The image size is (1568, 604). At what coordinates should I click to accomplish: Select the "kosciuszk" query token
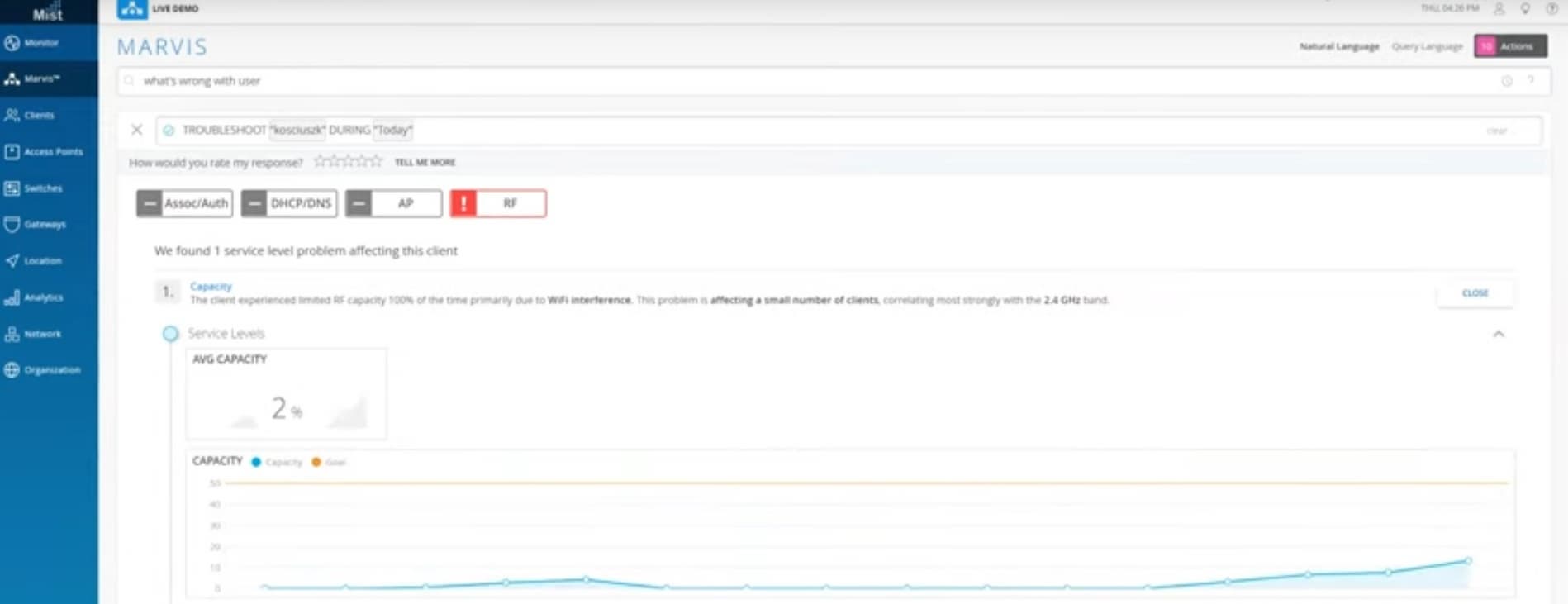(x=298, y=131)
